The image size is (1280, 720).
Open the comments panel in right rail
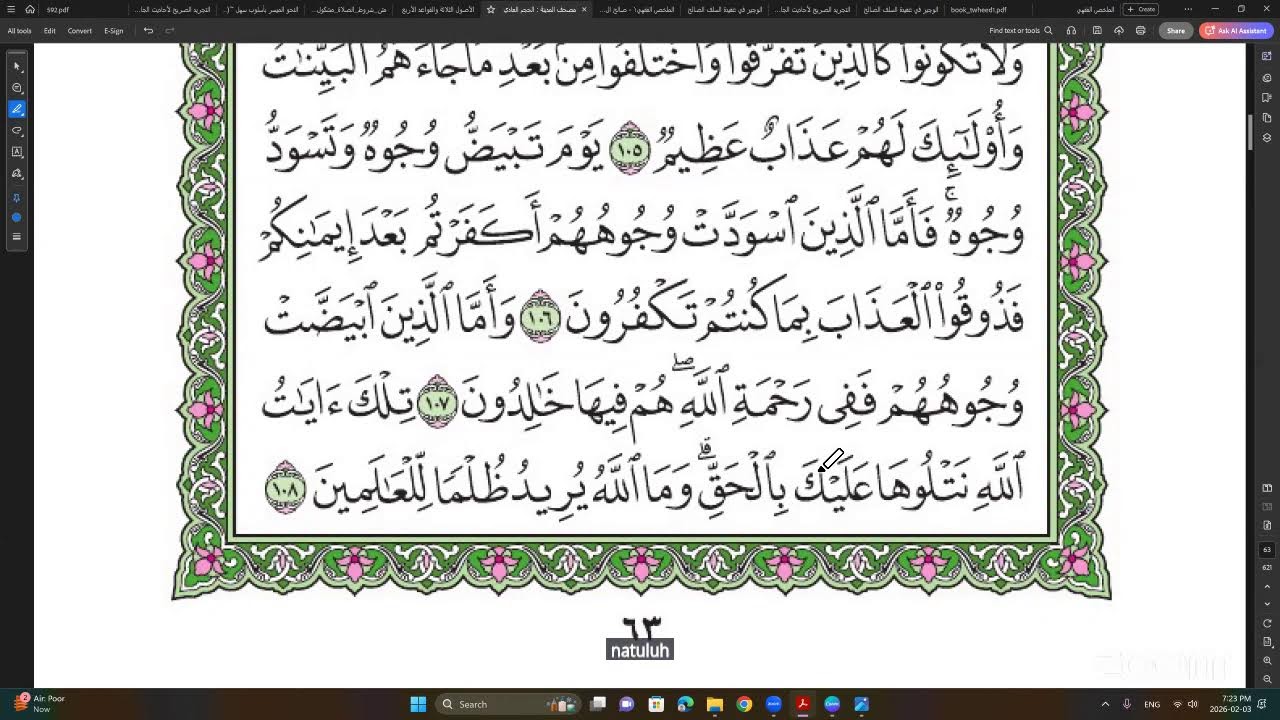pos(1267,78)
